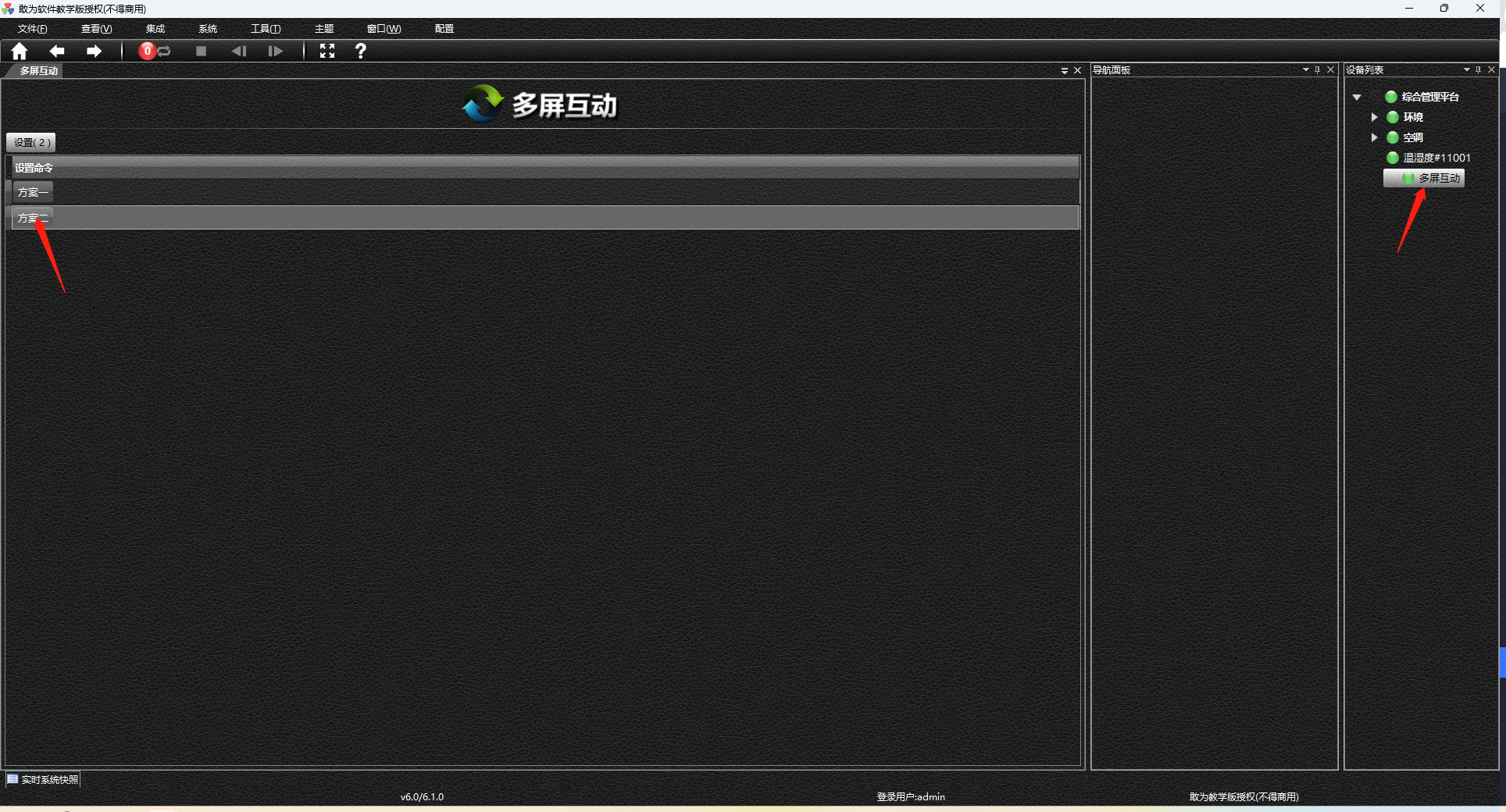Click the 登录用户:admin status text

pyautogui.click(x=911, y=797)
